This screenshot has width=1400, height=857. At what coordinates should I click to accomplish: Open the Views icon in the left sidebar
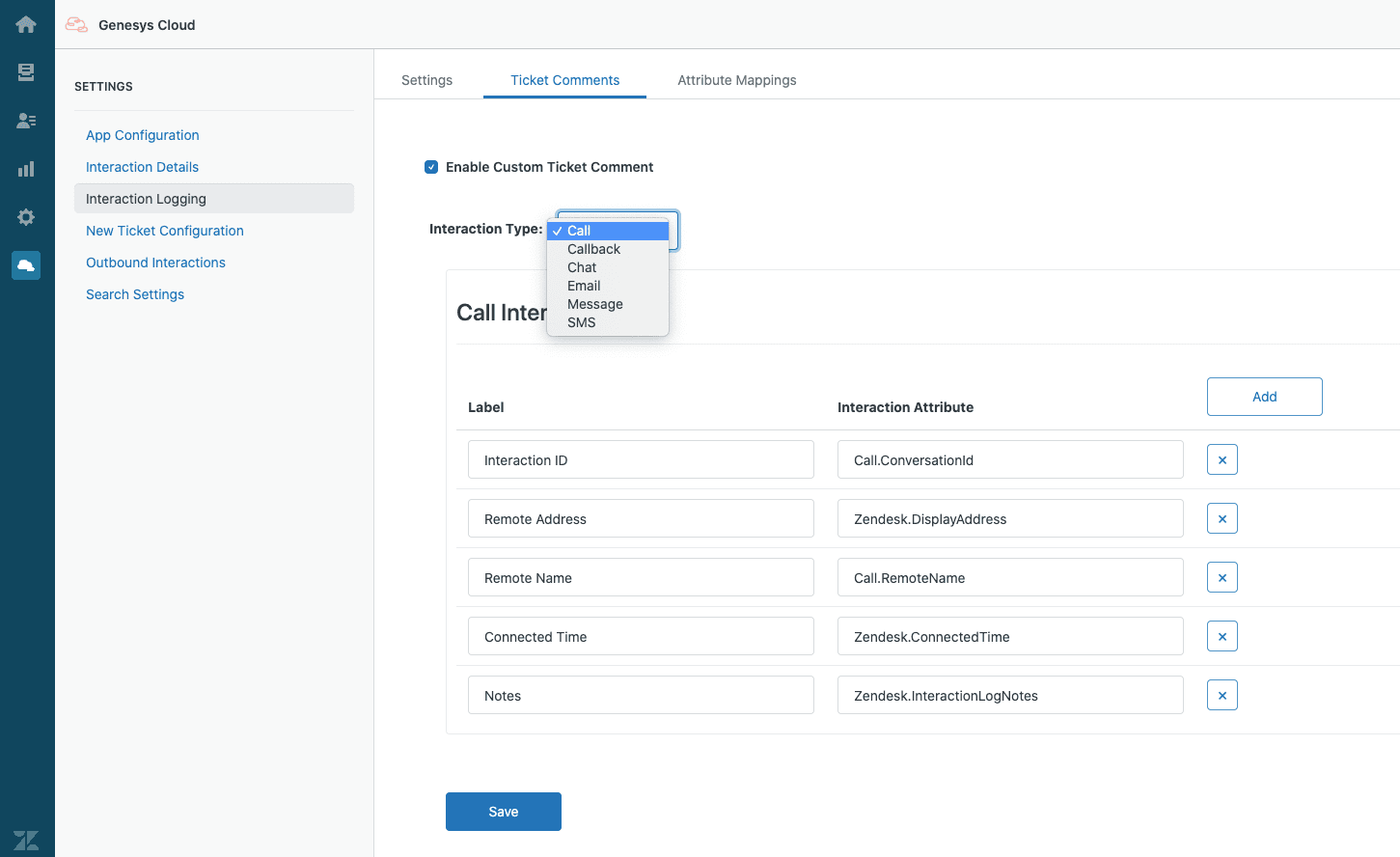pos(25,71)
